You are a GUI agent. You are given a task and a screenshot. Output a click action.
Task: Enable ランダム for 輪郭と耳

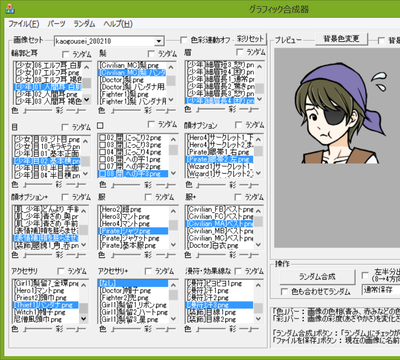[66, 54]
